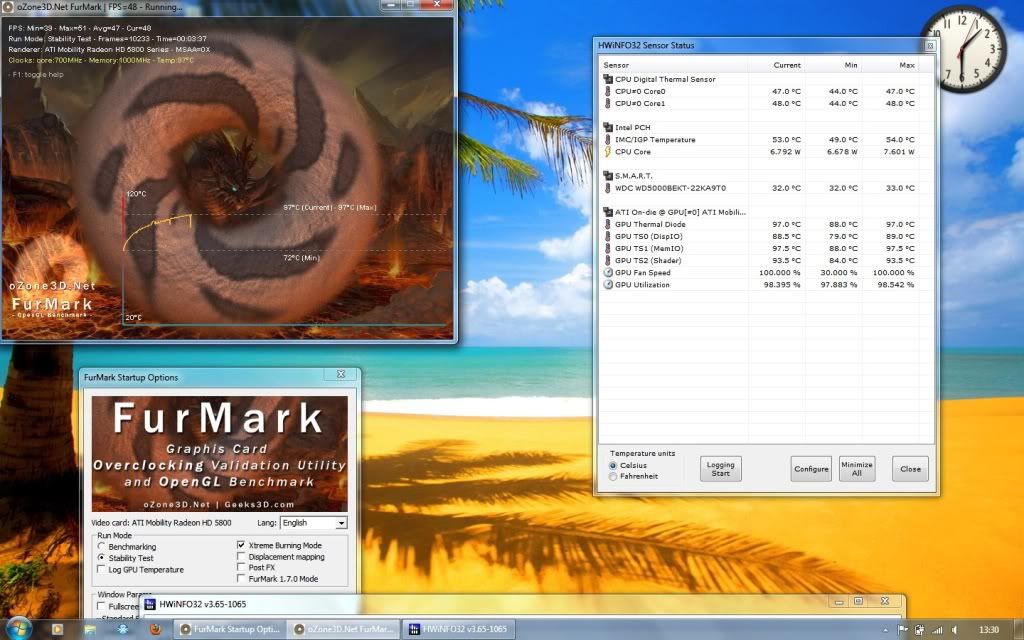Click the GPU Thermal Diode current value 97.0 °C

pyautogui.click(x=786, y=225)
